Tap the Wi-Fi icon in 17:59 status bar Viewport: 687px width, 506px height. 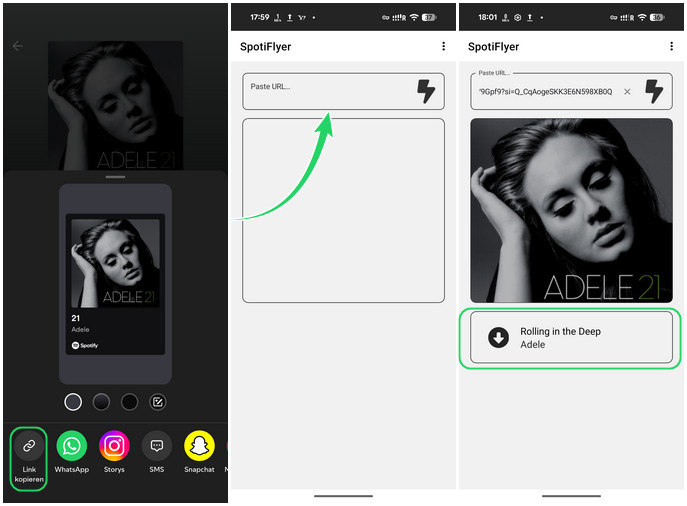[414, 17]
